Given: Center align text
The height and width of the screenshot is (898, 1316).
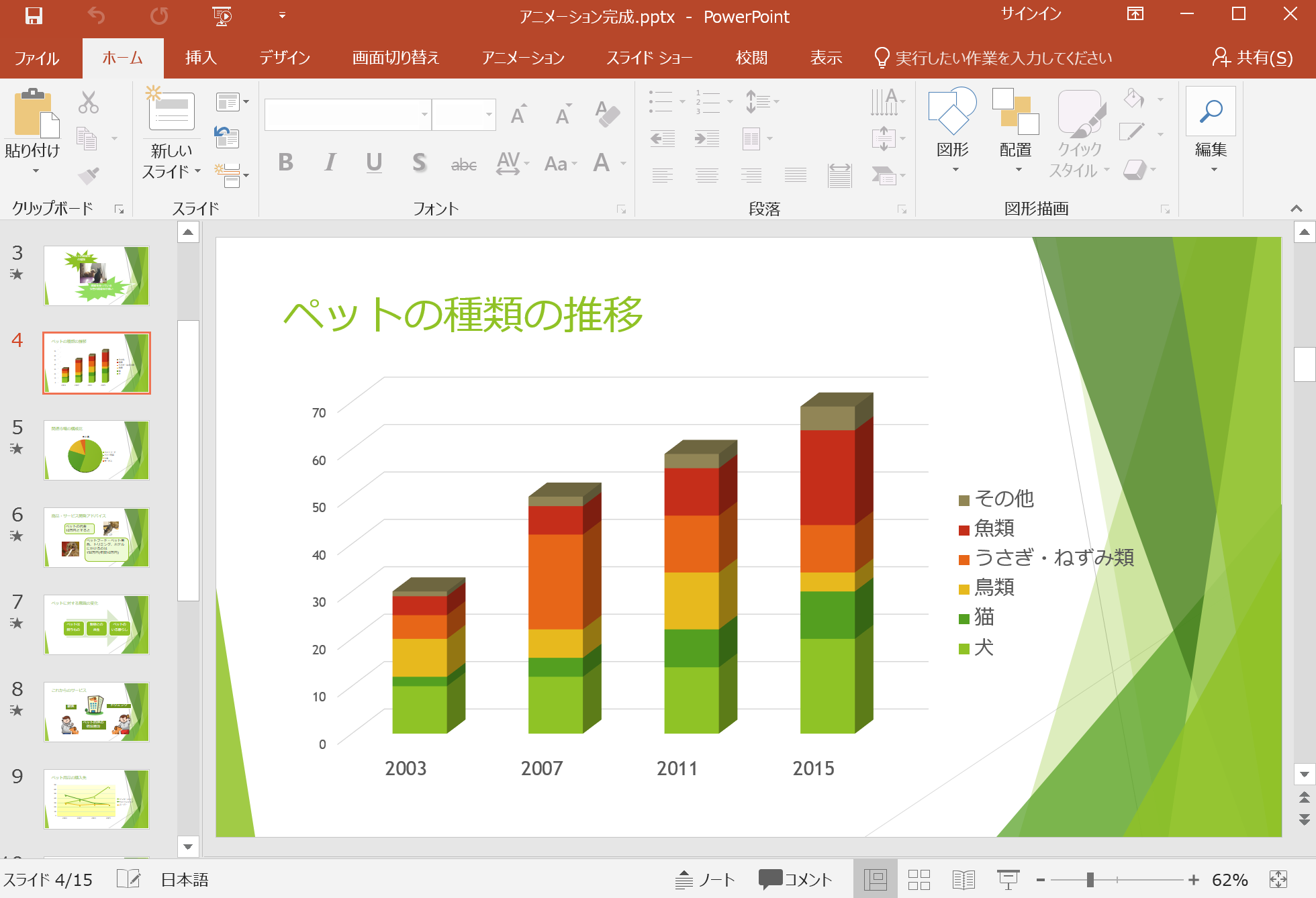Looking at the screenshot, I should click(x=707, y=176).
